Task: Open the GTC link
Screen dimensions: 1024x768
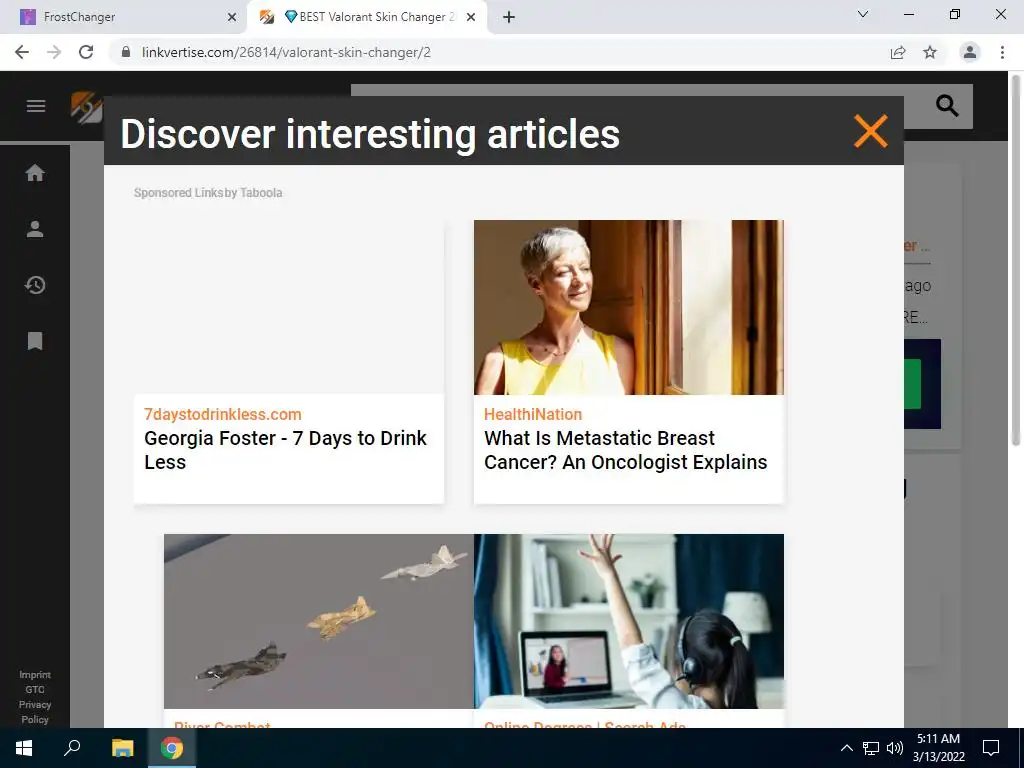Action: pos(35,690)
